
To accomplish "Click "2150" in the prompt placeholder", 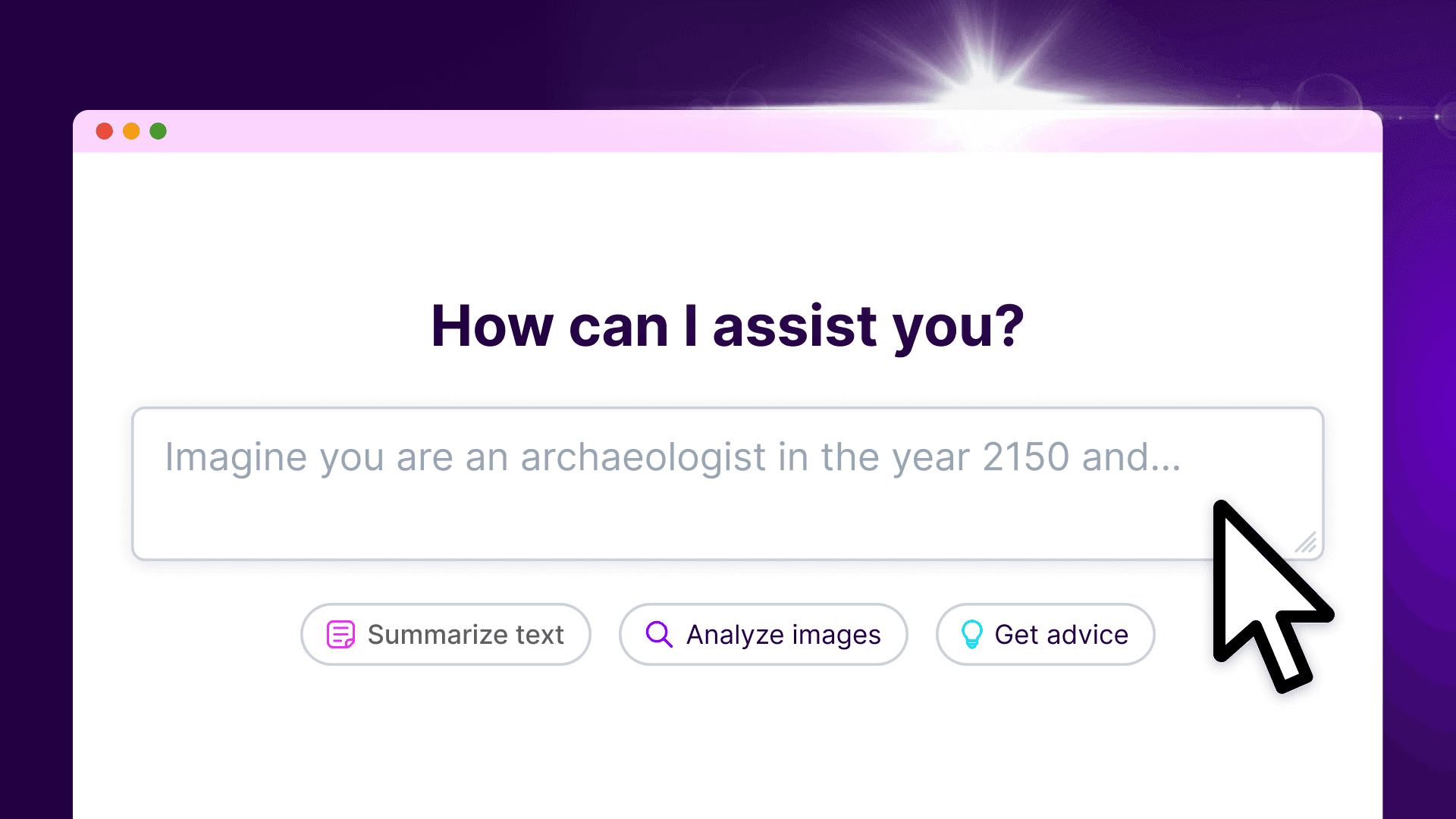I will (x=1025, y=457).
